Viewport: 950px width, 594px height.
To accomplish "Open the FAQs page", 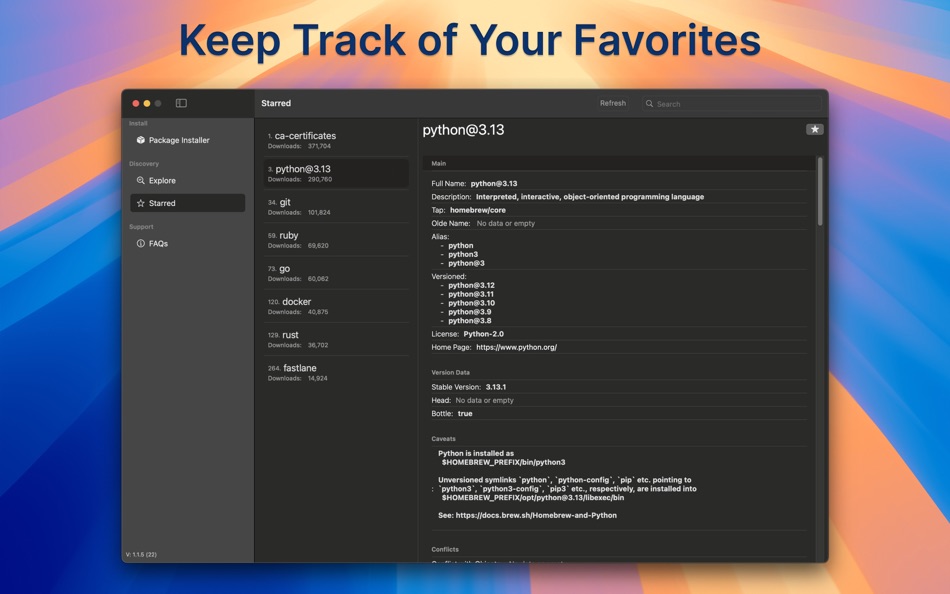I will pos(188,244).
